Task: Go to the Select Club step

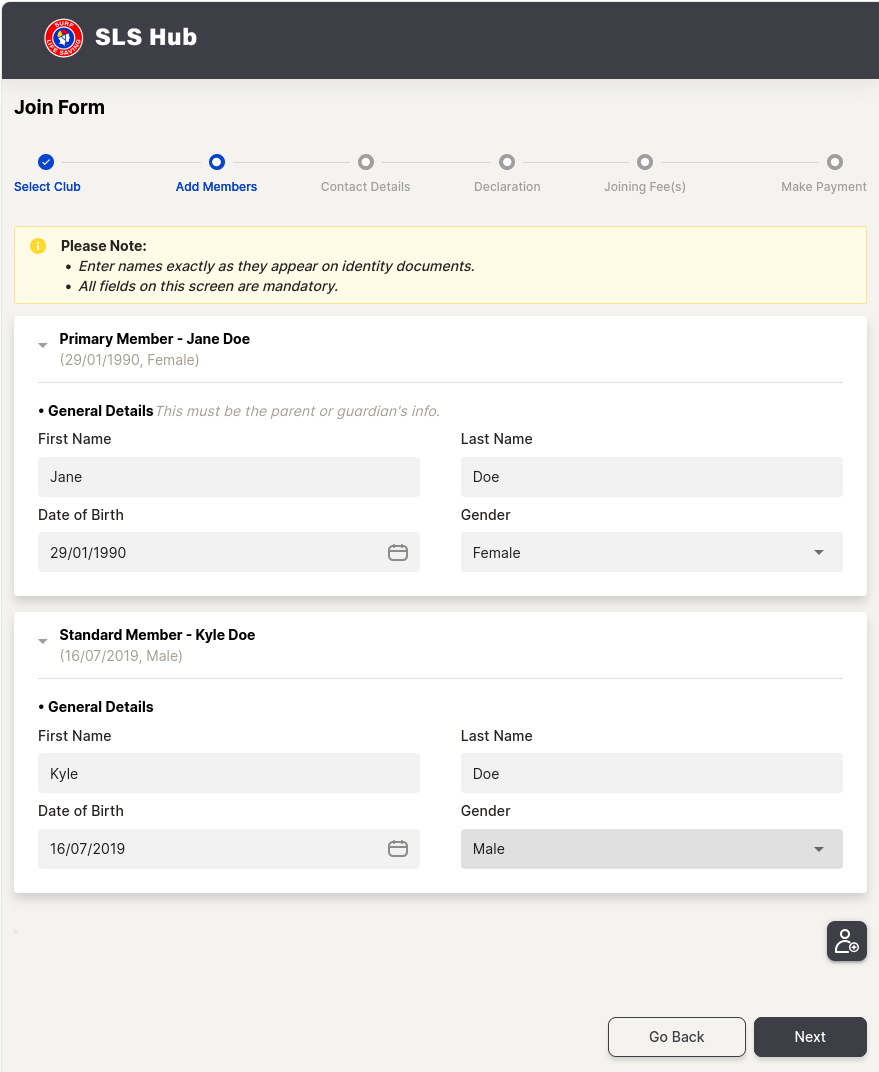Action: [x=46, y=174]
